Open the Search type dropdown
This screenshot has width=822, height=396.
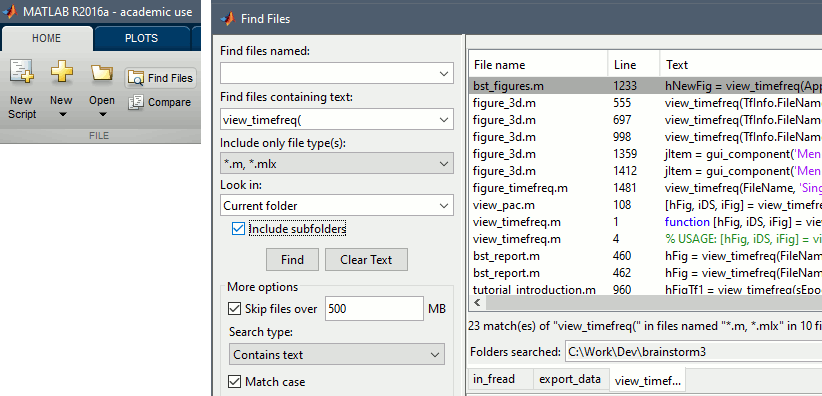[x=435, y=355]
